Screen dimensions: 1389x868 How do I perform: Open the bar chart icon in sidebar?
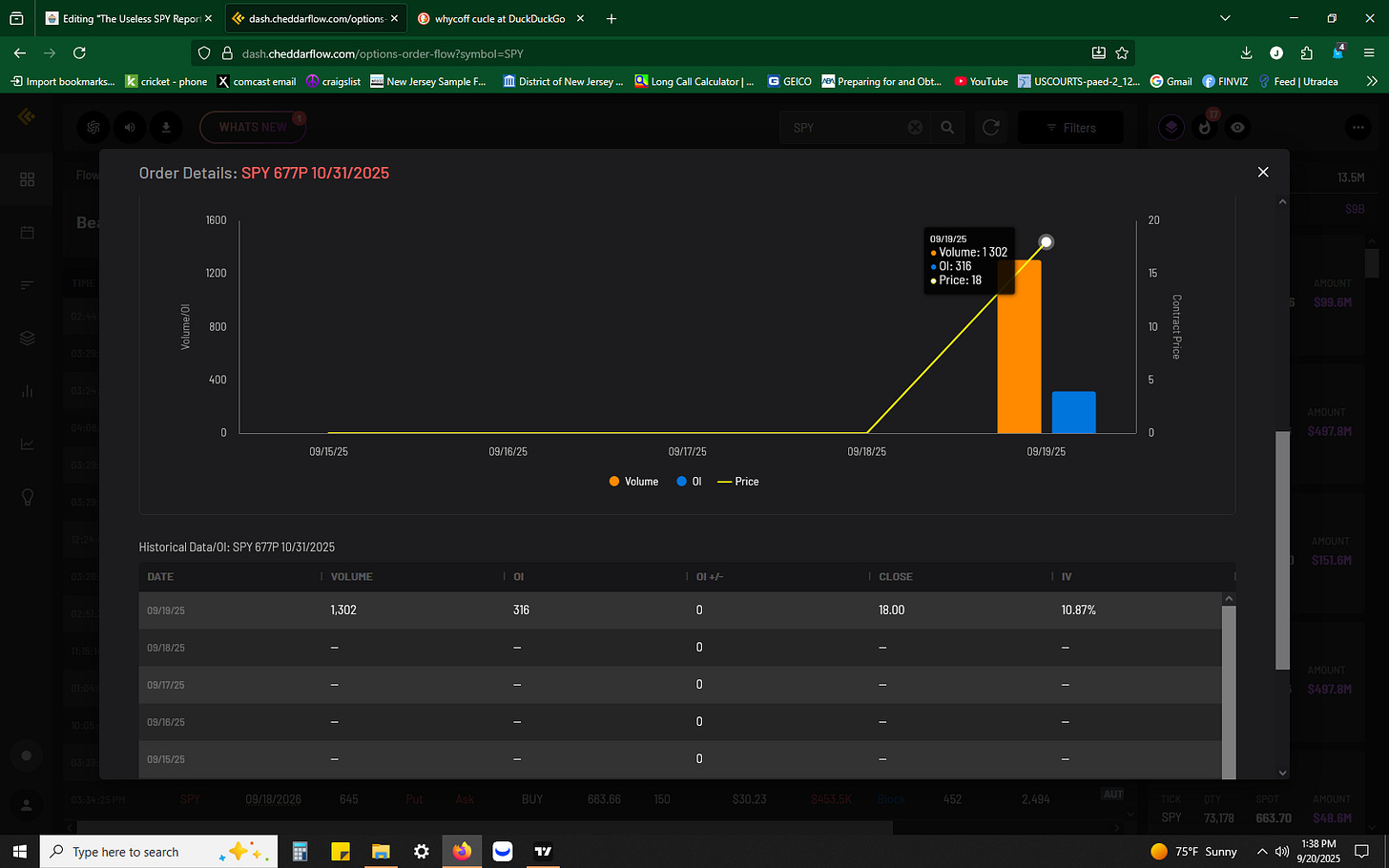point(27,391)
